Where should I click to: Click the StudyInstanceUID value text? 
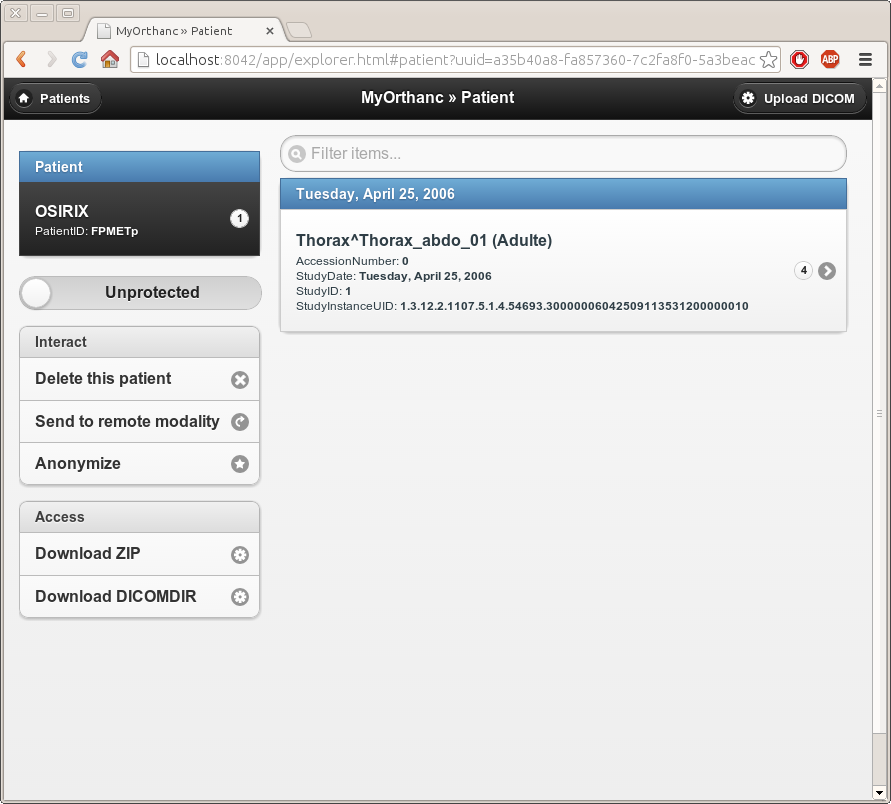click(574, 306)
